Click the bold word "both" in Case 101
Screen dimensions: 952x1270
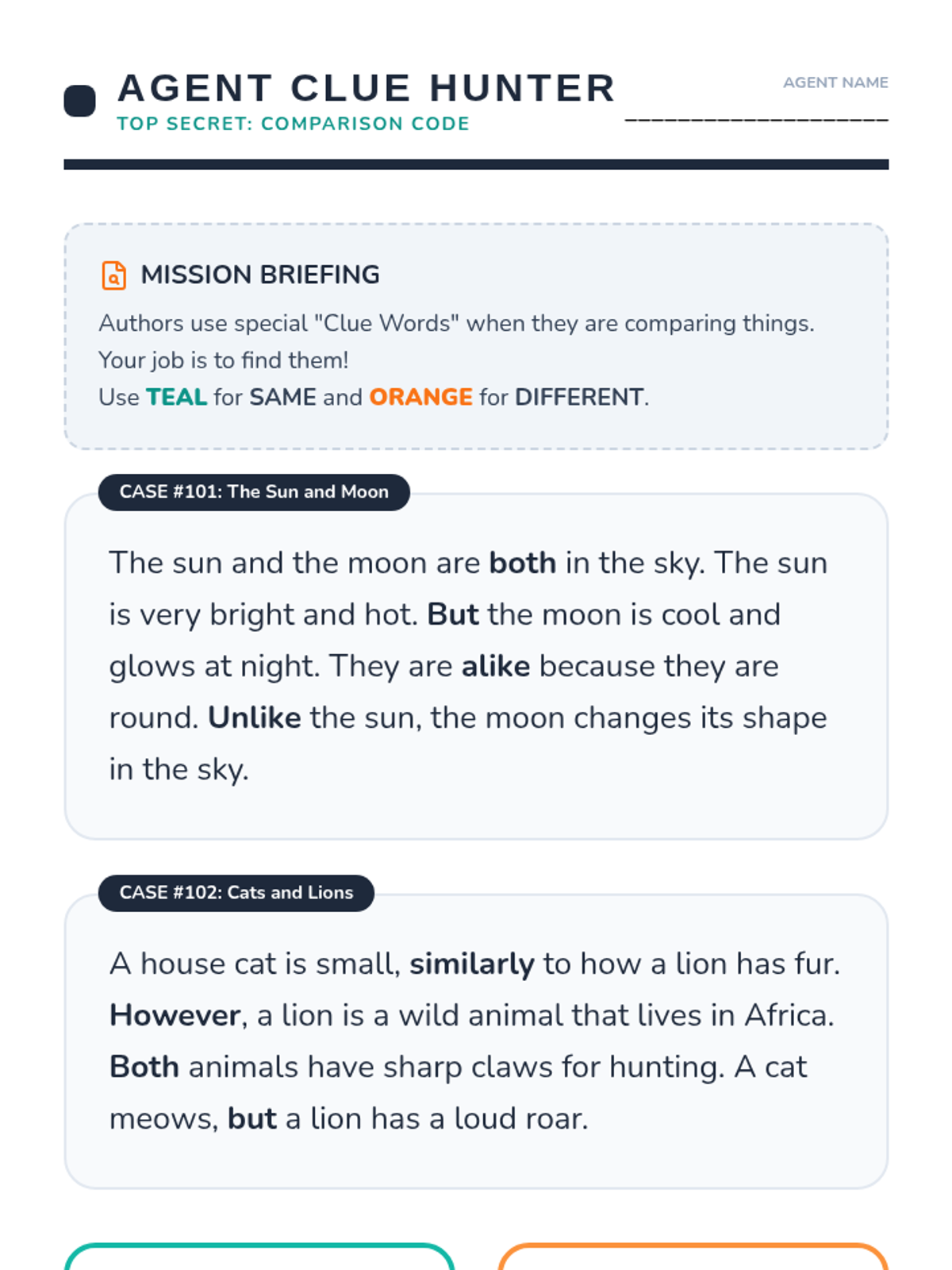(x=523, y=563)
